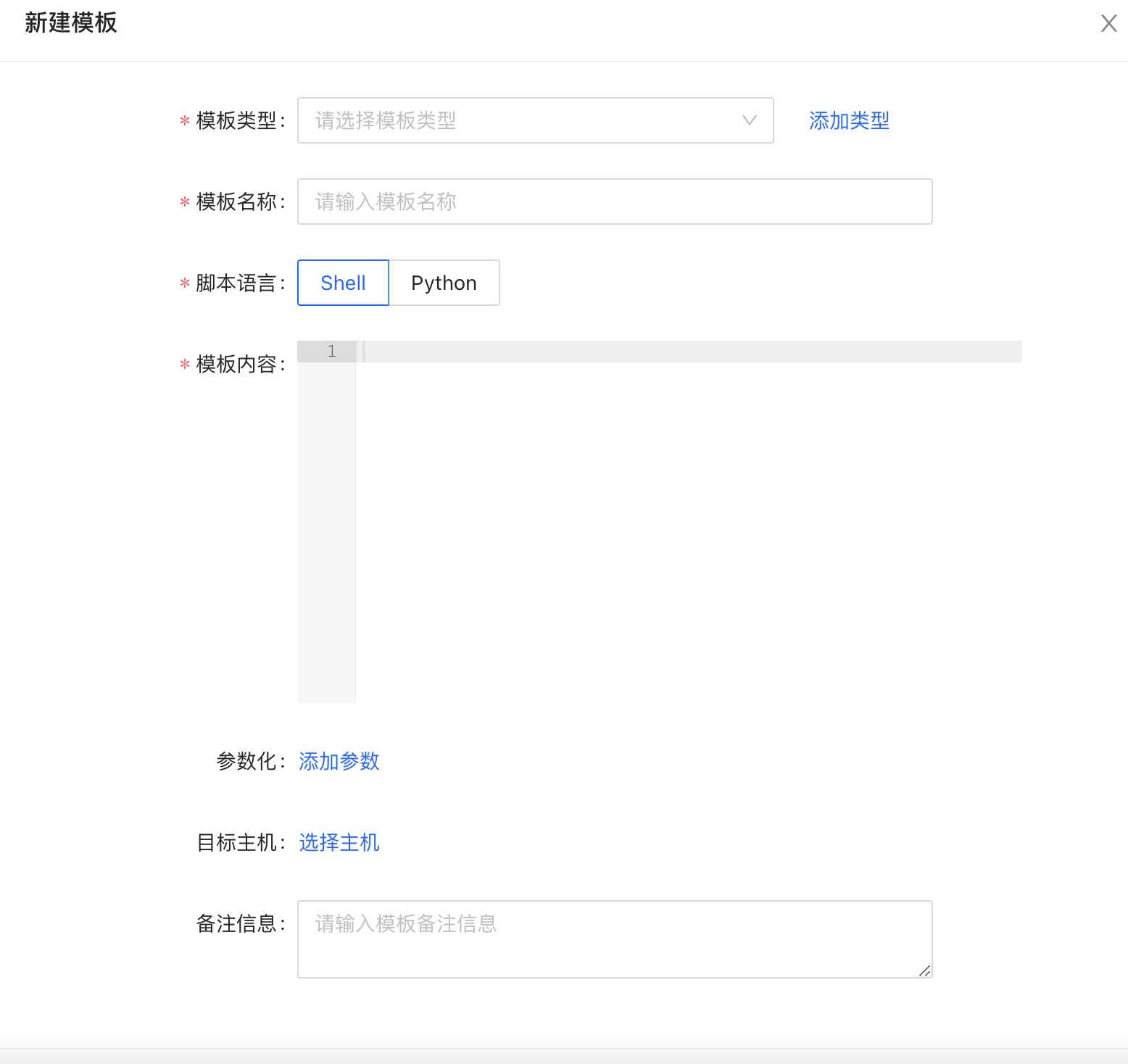
Task: Close the 新建模板 dialog
Action: click(1108, 23)
